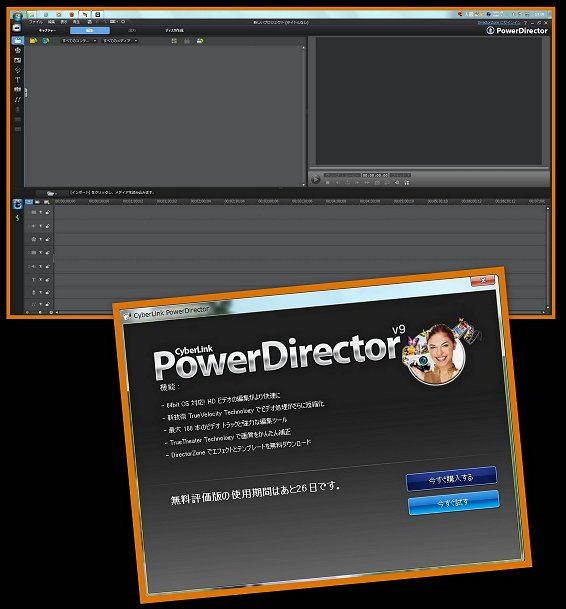The width and height of the screenshot is (566, 609).
Task: Open the track manager icon above tracks
Action: click(x=47, y=202)
